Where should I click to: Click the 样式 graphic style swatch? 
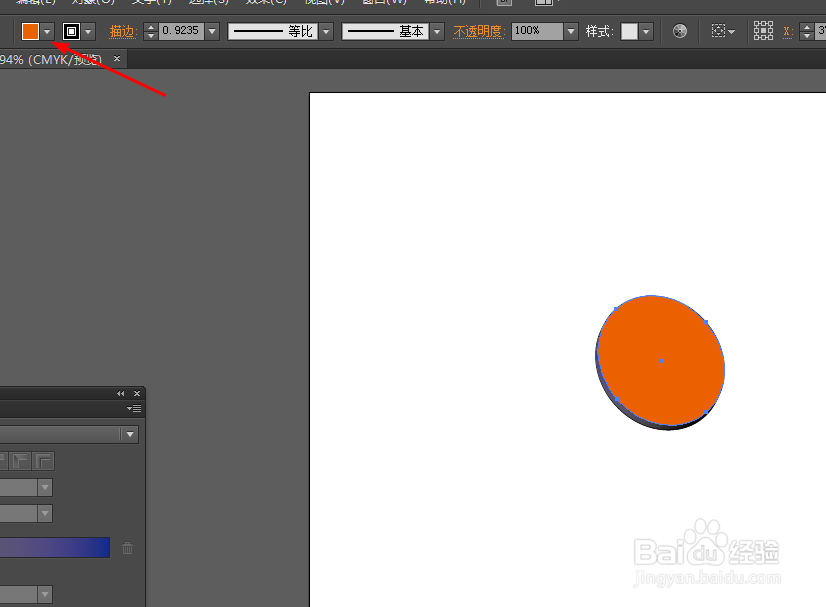tap(629, 32)
